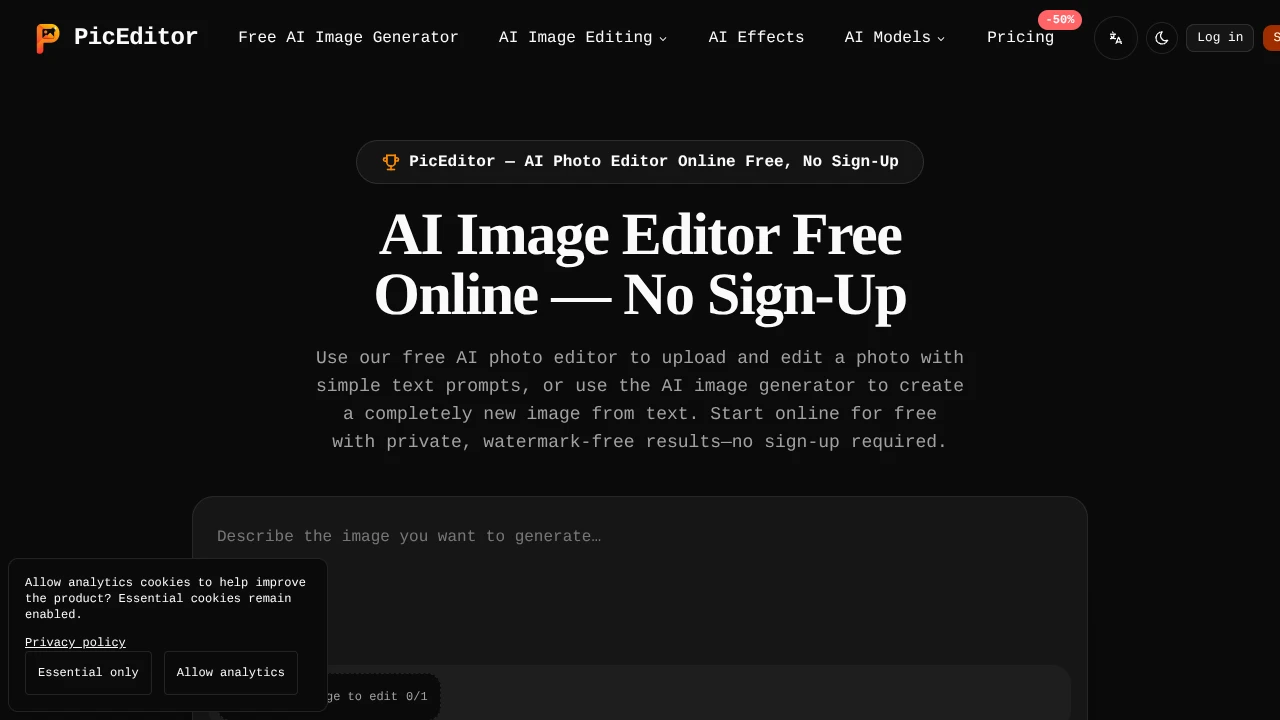Click the Log in button
Viewport: 1280px width, 720px height.
[1220, 38]
